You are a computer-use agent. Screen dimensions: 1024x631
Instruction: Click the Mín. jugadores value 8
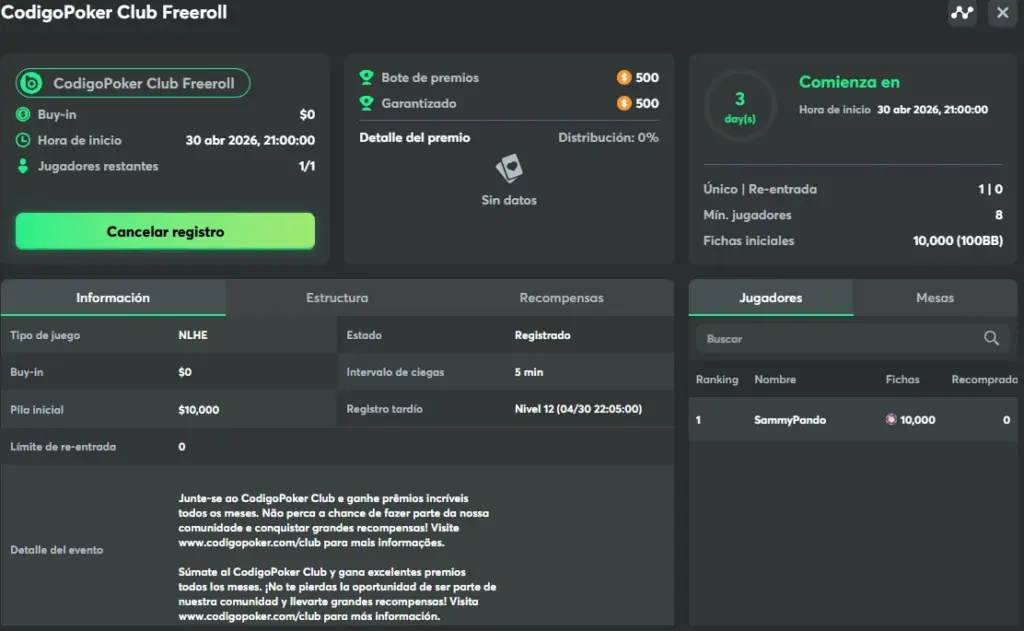999,215
